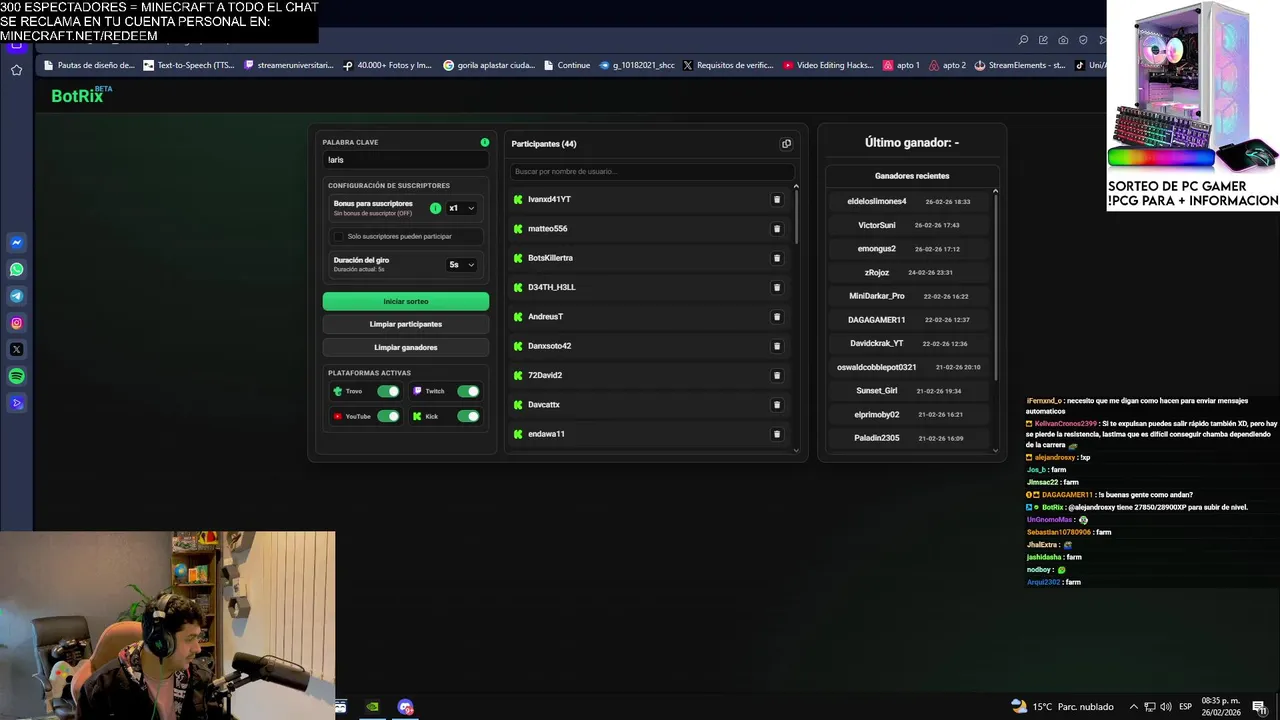Click the participants list scrollbar
The width and height of the screenshot is (1280, 720).
(x=796, y=215)
